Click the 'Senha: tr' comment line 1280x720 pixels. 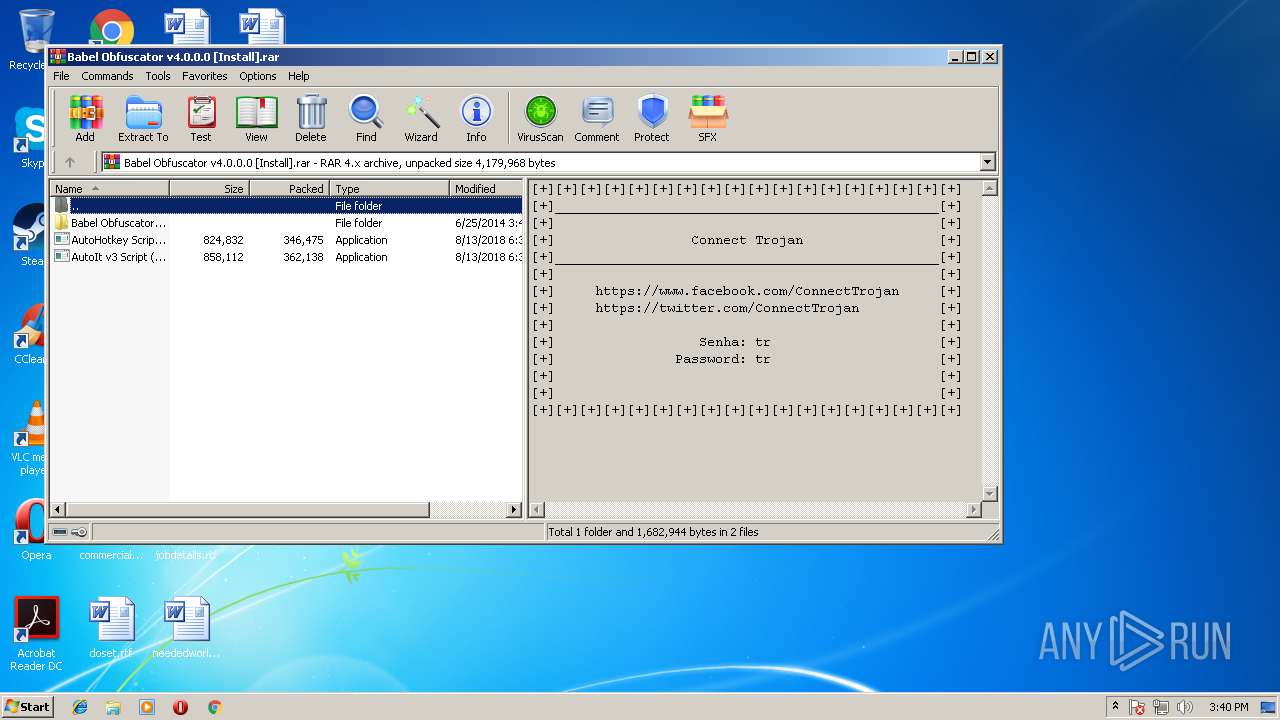(735, 342)
